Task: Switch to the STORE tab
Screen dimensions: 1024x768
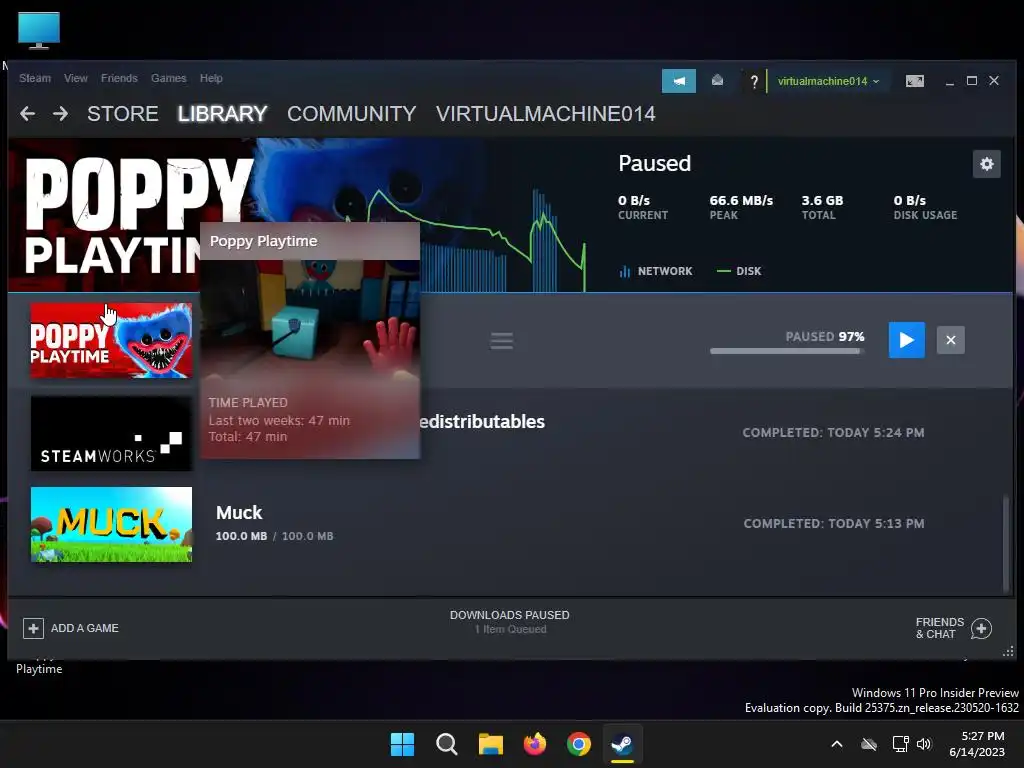Action: [123, 114]
